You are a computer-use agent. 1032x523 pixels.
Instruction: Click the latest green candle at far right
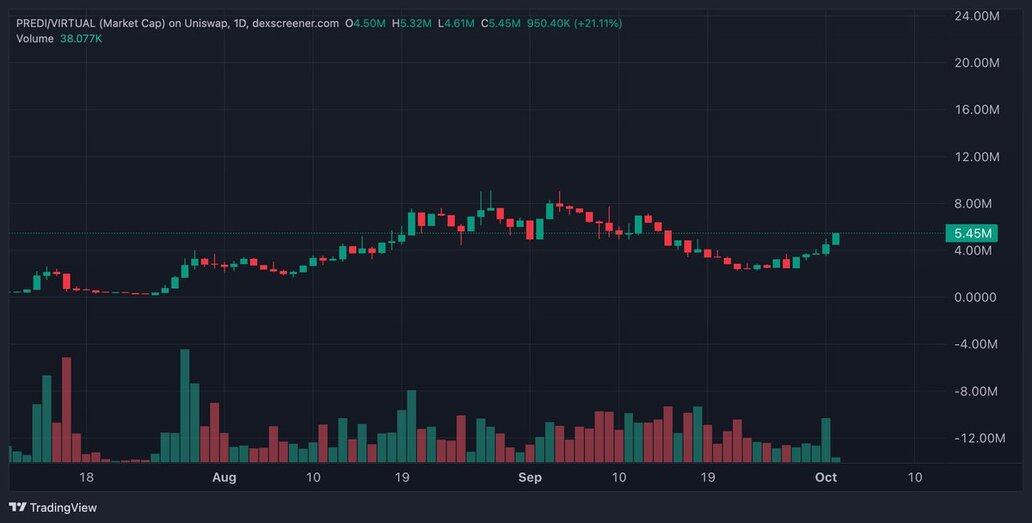(836, 238)
